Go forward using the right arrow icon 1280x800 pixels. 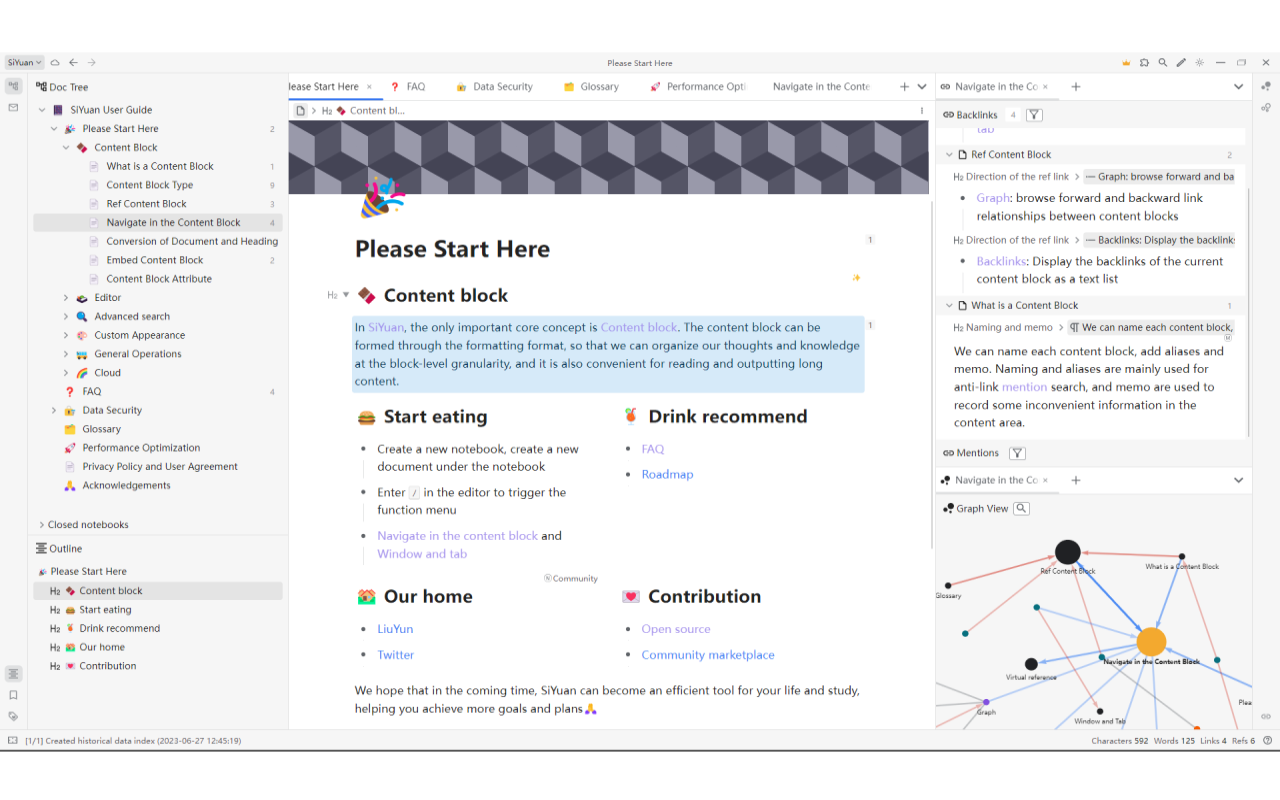tap(92, 62)
